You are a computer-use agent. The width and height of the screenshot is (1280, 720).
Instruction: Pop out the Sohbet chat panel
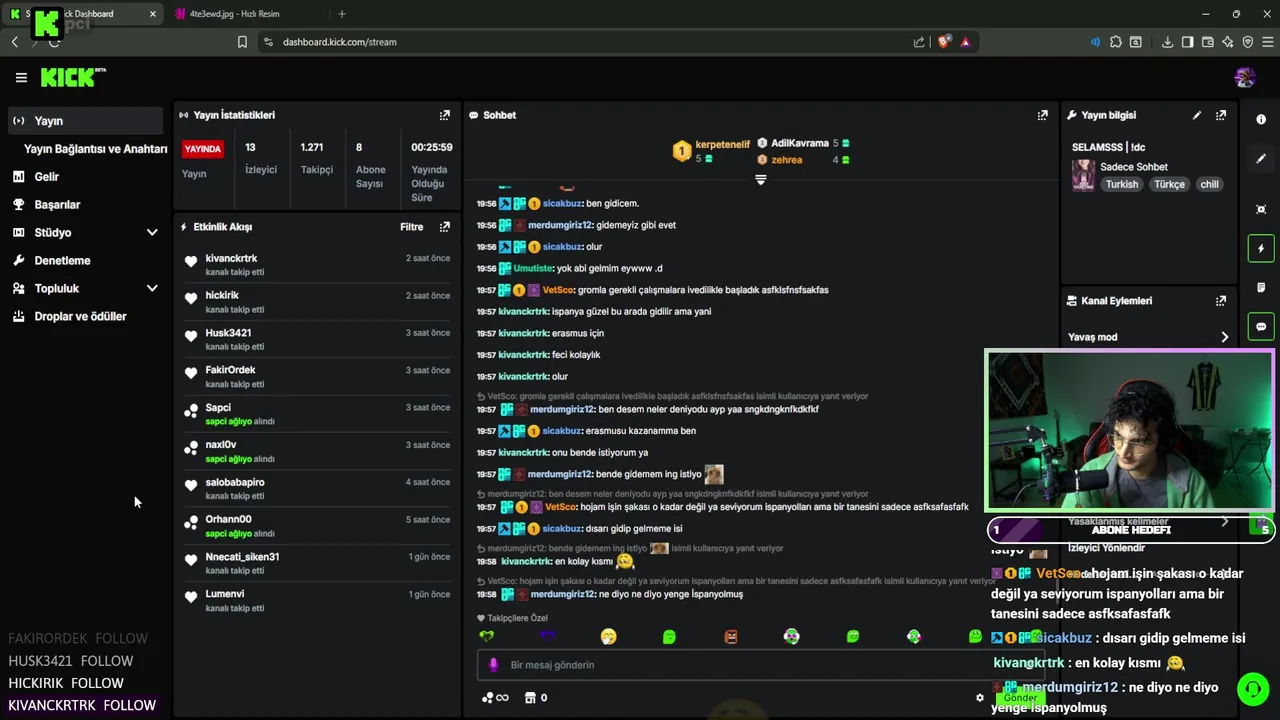(1043, 115)
